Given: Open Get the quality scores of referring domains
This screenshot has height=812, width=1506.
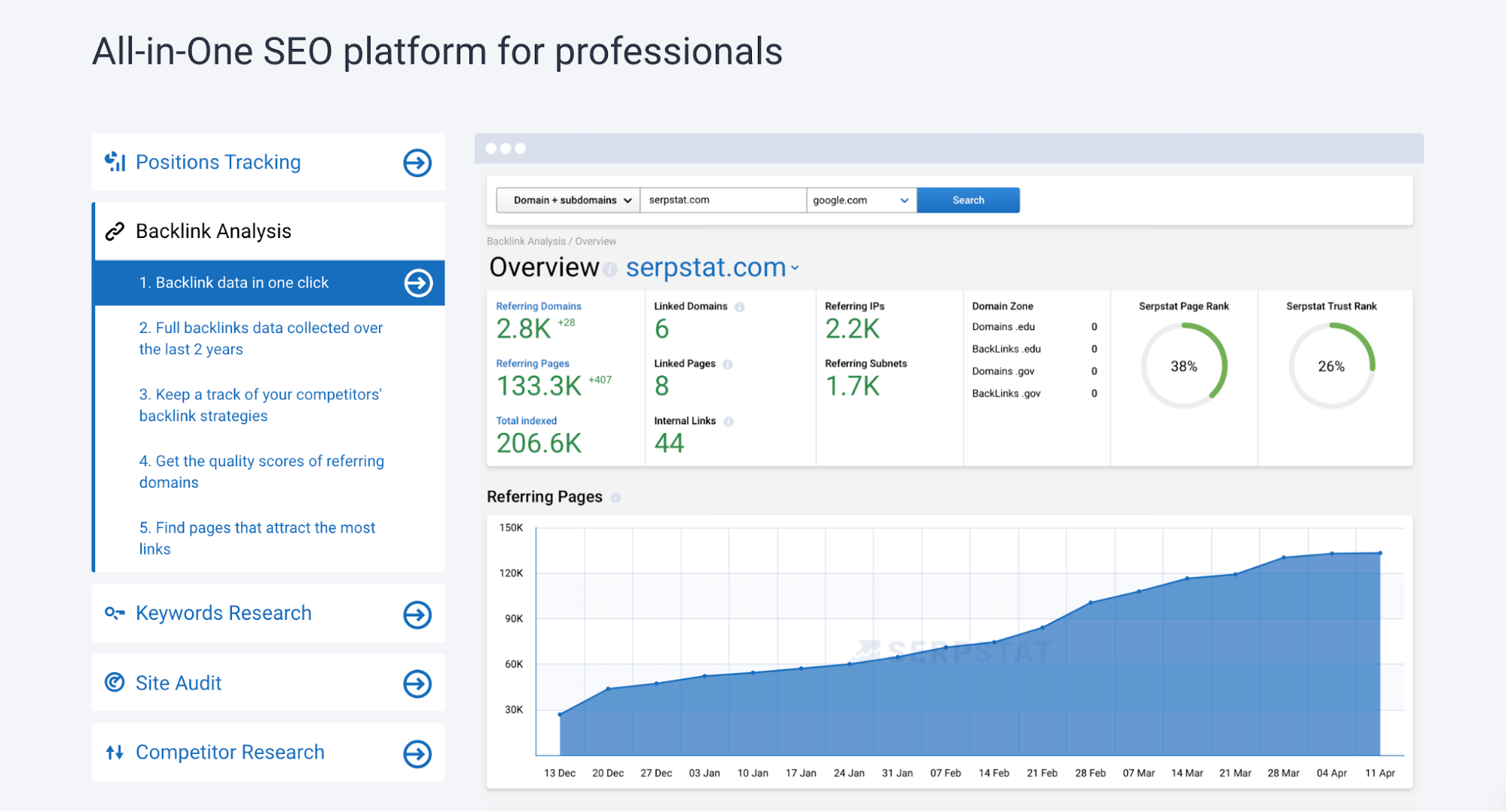Looking at the screenshot, I should click(261, 472).
